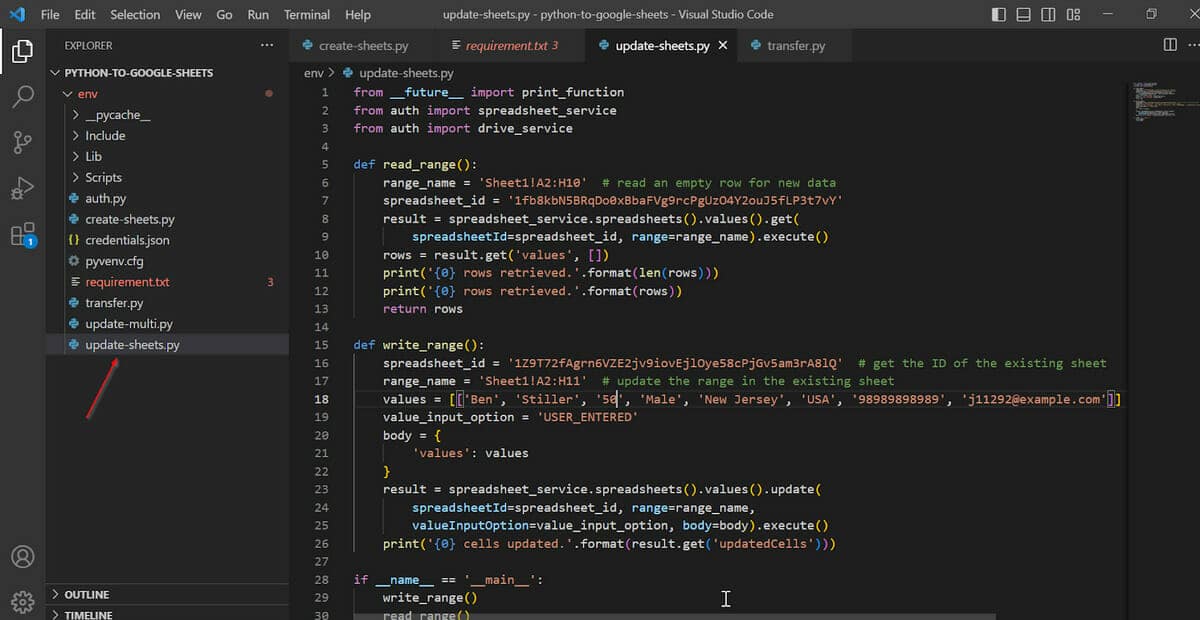Open update-multi.py from the file tree

point(128,324)
